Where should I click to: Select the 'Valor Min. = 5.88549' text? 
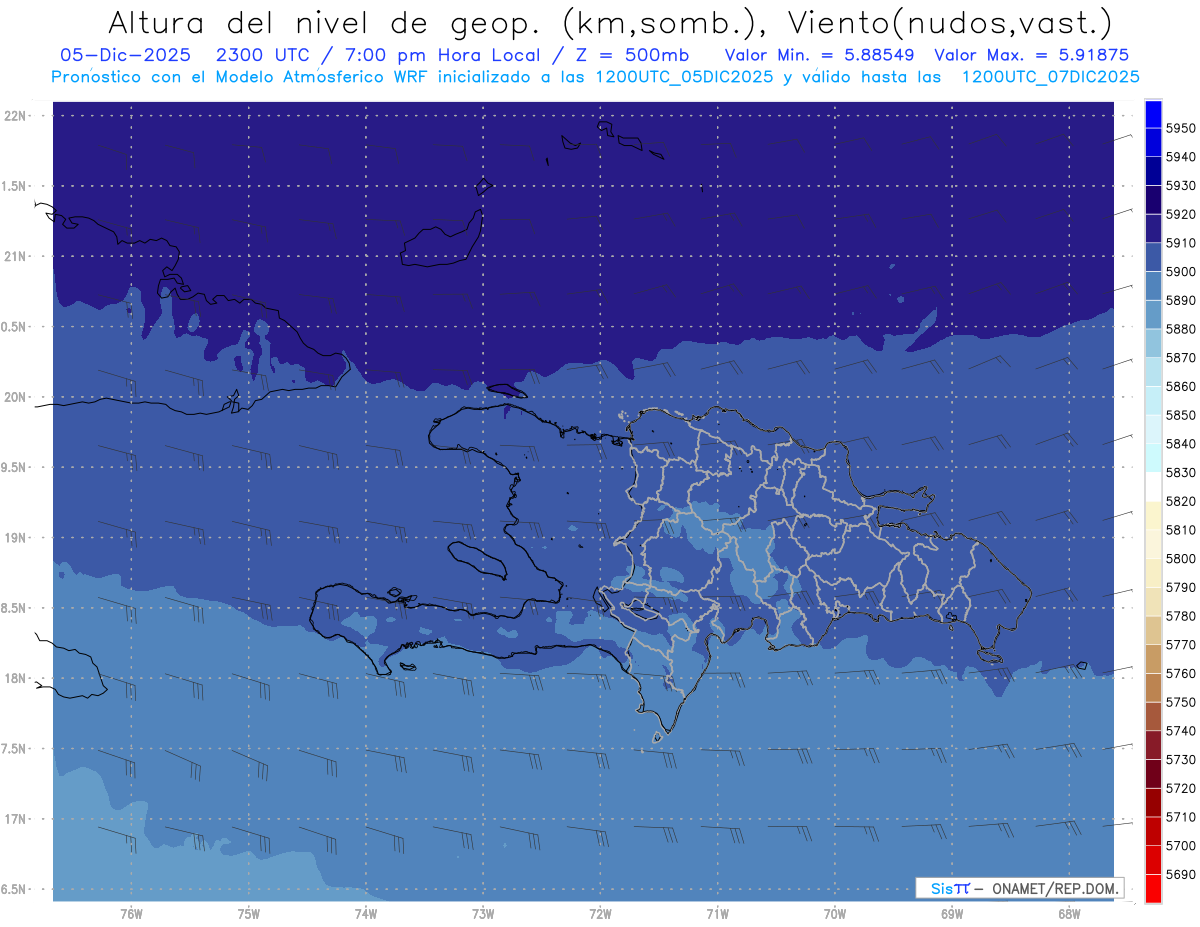pyautogui.click(x=820, y=54)
